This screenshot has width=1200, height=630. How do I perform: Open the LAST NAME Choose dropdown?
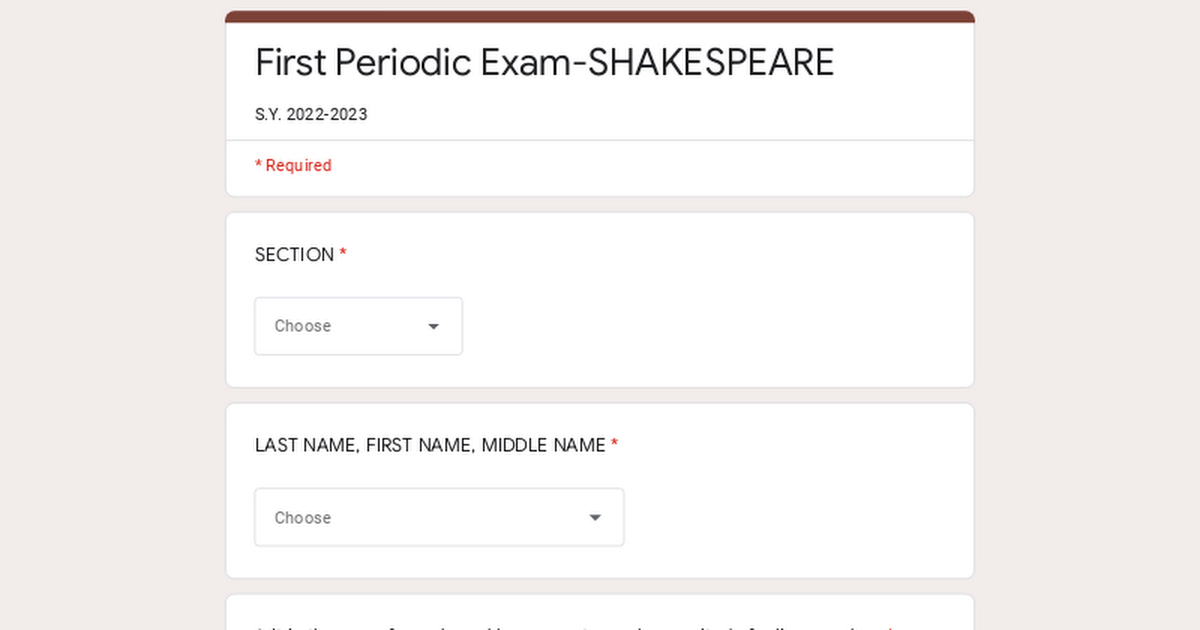(x=440, y=517)
